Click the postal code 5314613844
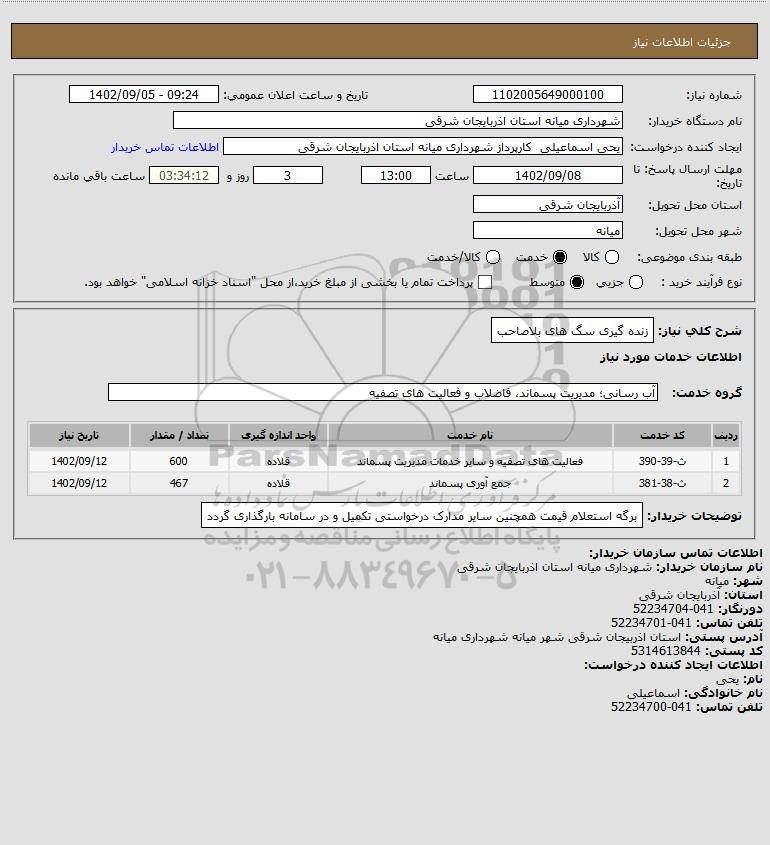This screenshot has height=845, width=770. tap(665, 651)
